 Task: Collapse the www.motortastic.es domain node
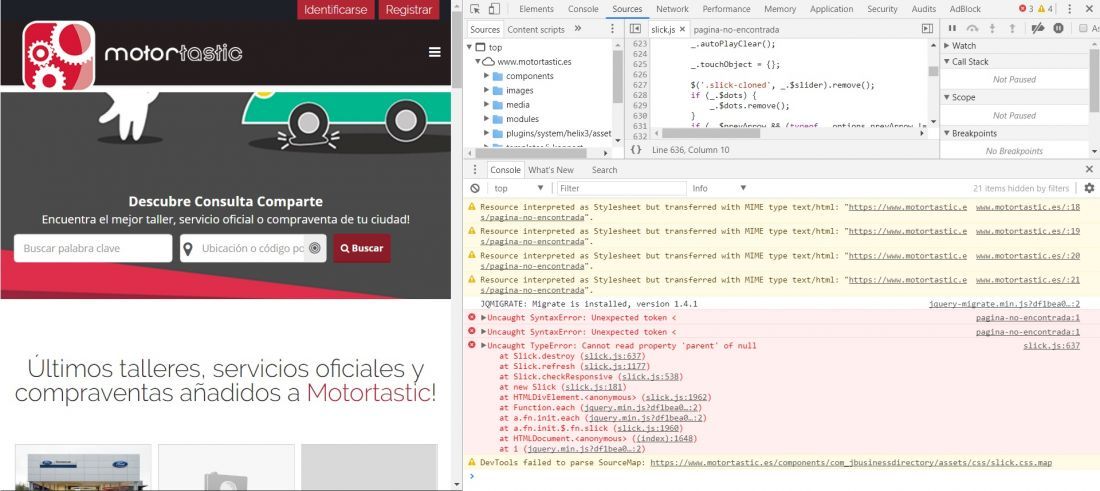pos(478,62)
